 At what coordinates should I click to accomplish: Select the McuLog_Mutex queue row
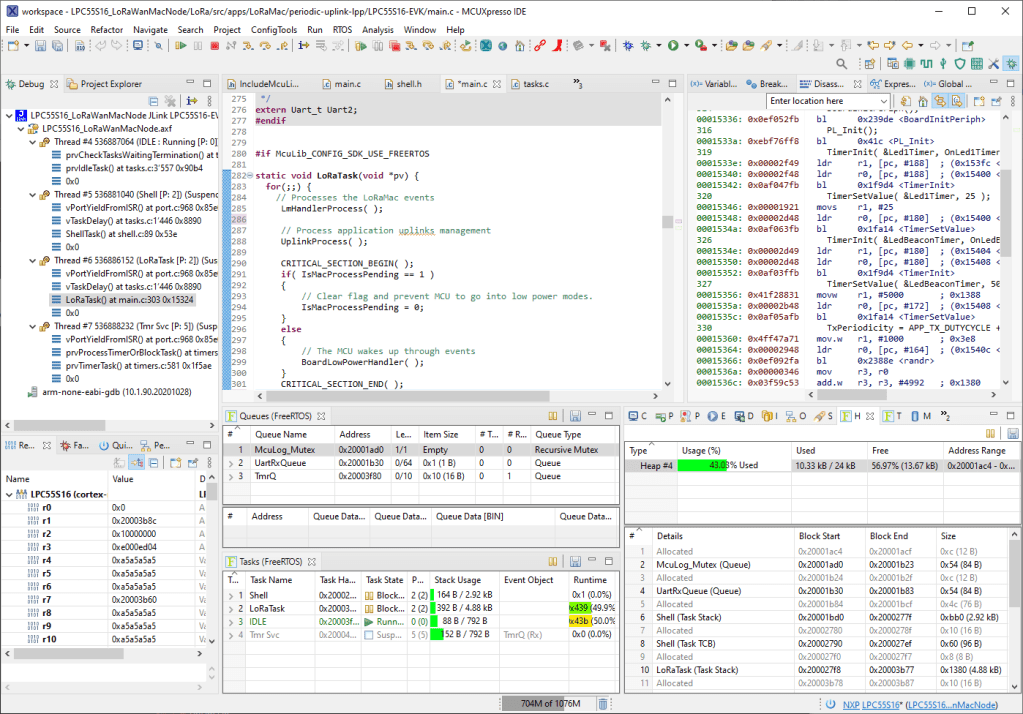[283, 450]
